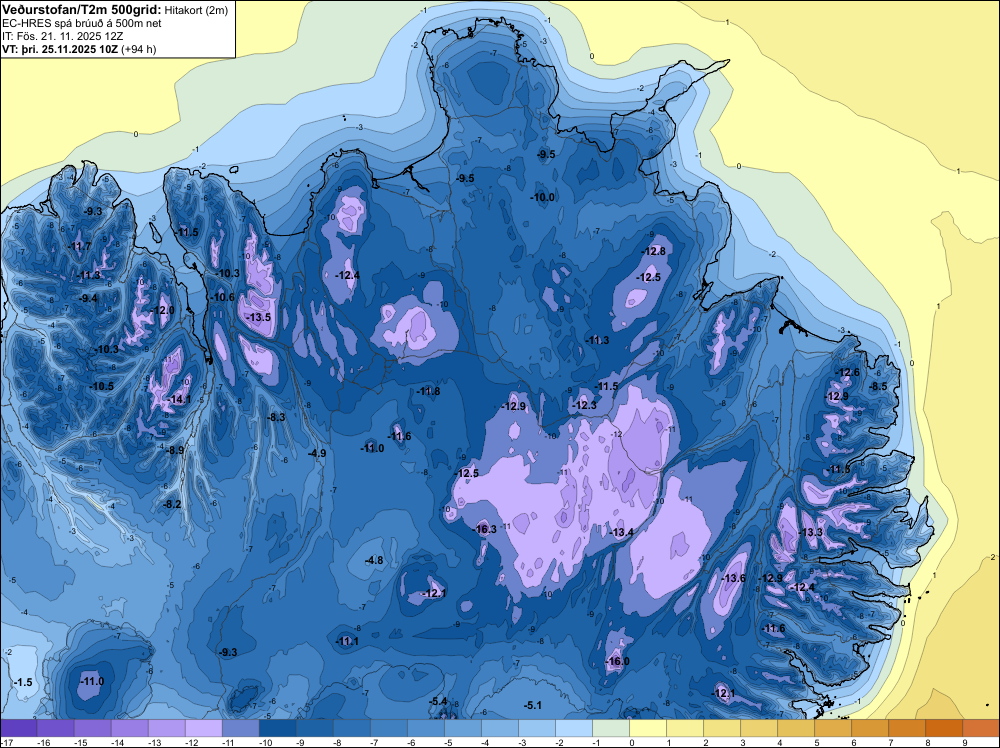Image resolution: width=1000 pixels, height=748 pixels.
Task: Click the line EC-HRES spá brúuð á 500m net
Action: pyautogui.click(x=82, y=24)
